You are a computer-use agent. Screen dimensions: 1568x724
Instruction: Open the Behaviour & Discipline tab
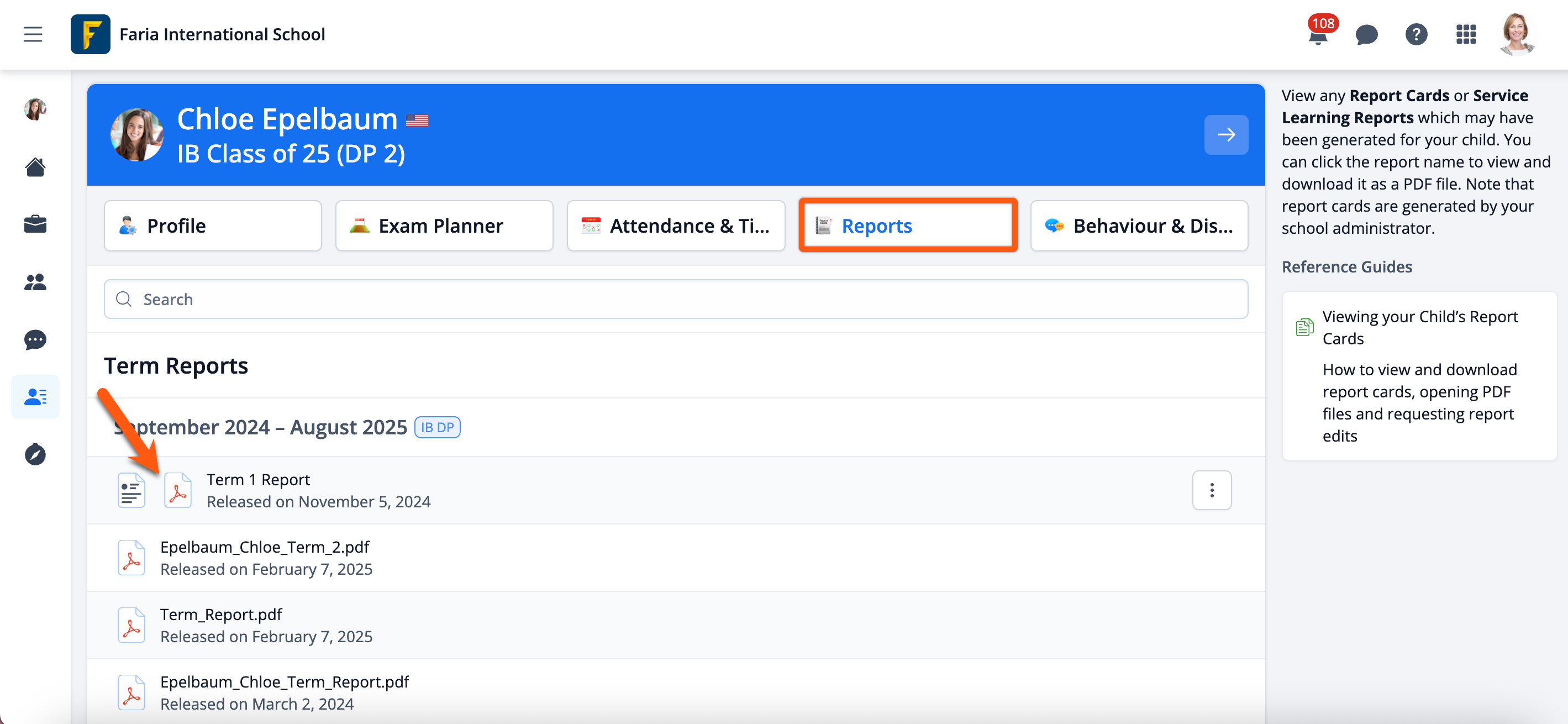(x=1139, y=226)
